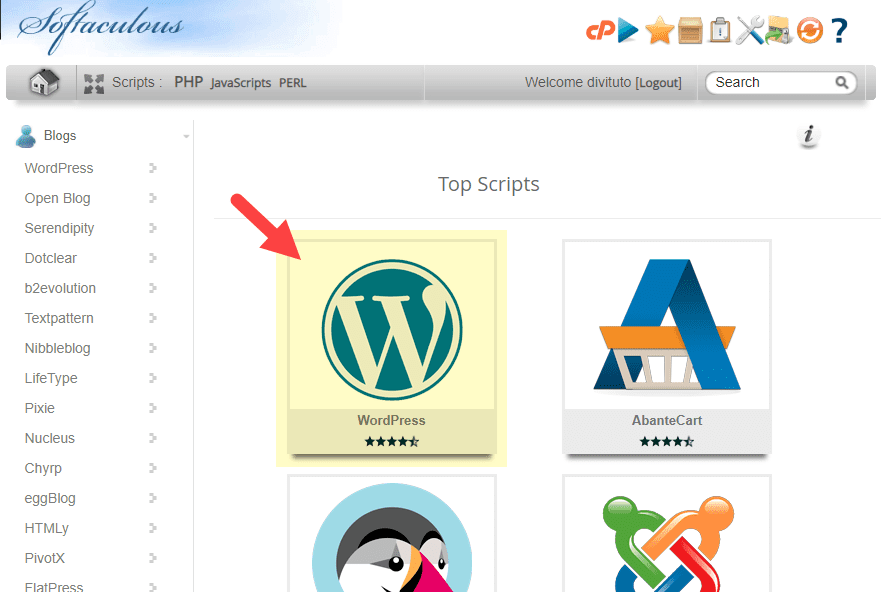The height and width of the screenshot is (592, 881).
Task: Select the JavaScripts tab
Action: point(240,83)
